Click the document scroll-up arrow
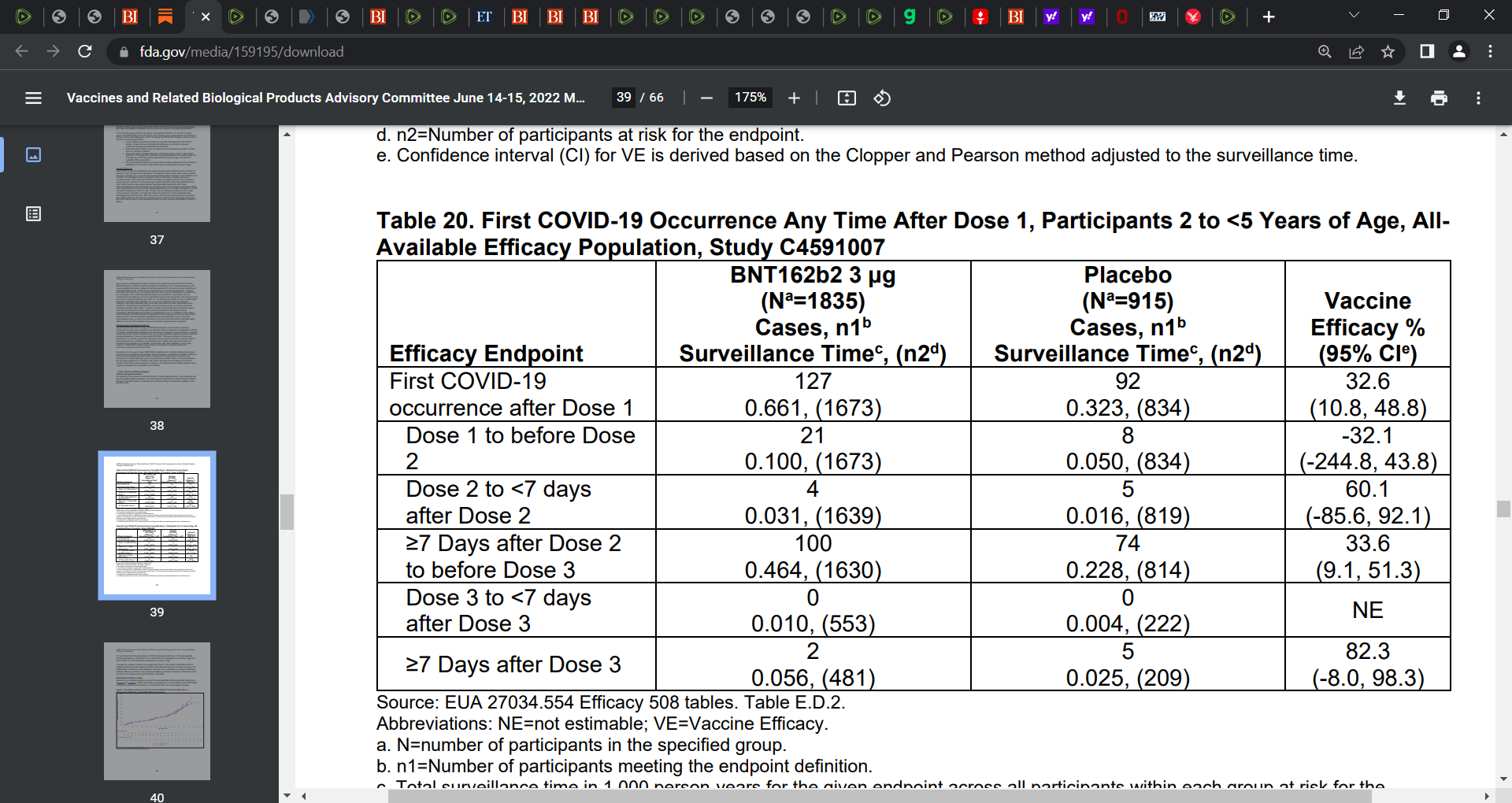Viewport: 1512px width, 803px height. coord(1503,135)
